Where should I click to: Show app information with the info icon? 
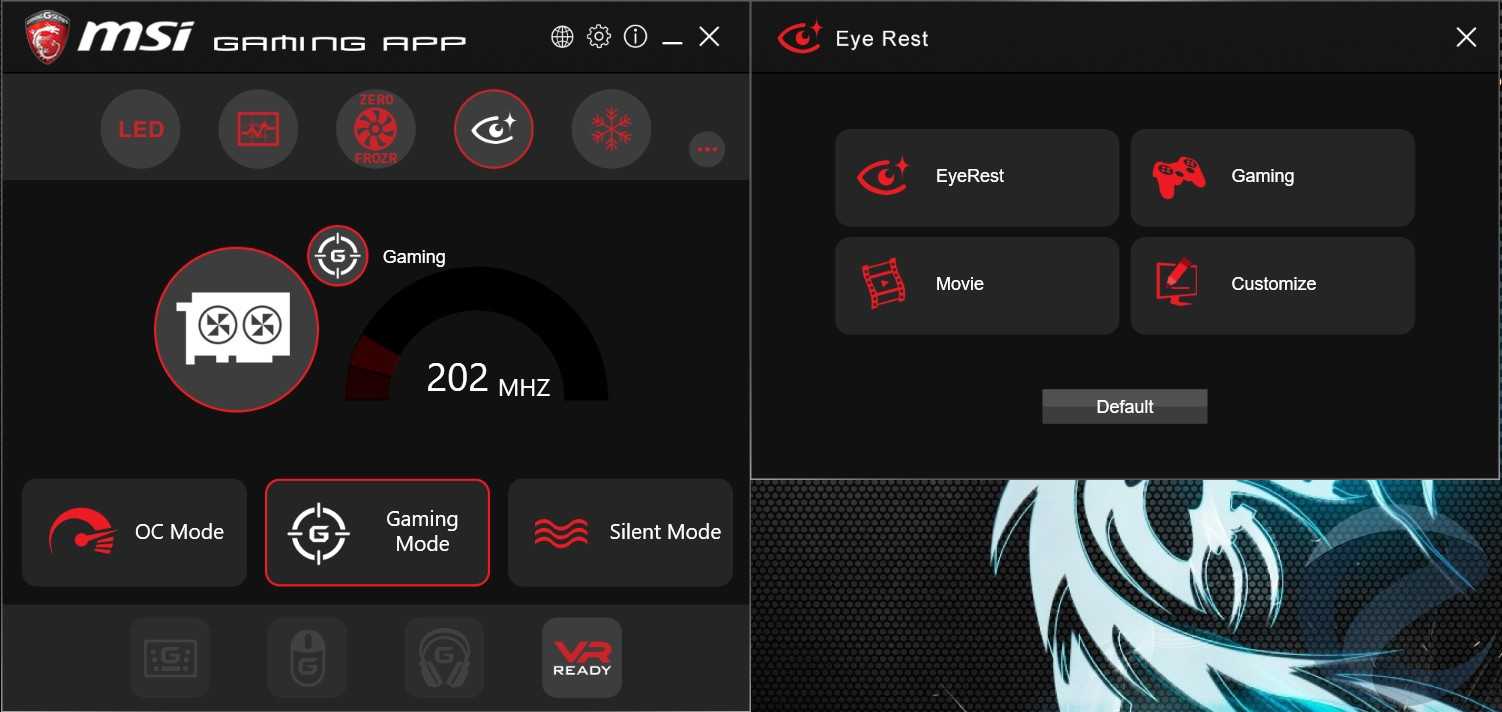point(635,37)
